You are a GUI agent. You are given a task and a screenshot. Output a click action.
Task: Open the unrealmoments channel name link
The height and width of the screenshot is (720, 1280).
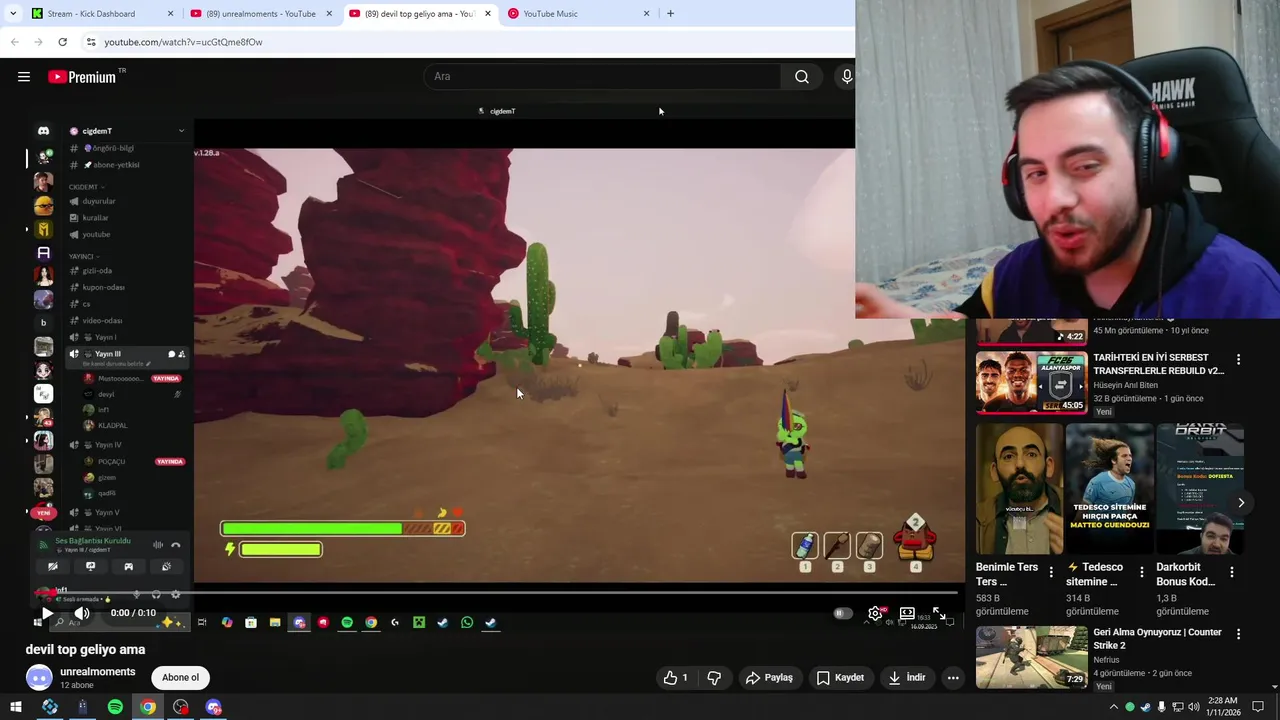click(x=97, y=672)
